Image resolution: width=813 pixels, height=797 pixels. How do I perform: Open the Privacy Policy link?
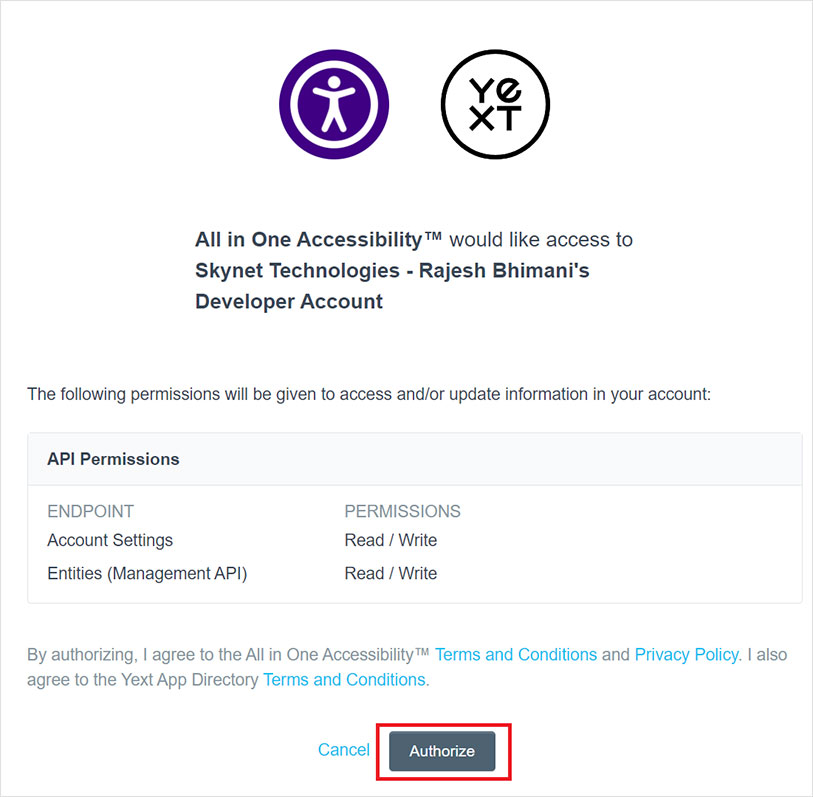click(686, 655)
